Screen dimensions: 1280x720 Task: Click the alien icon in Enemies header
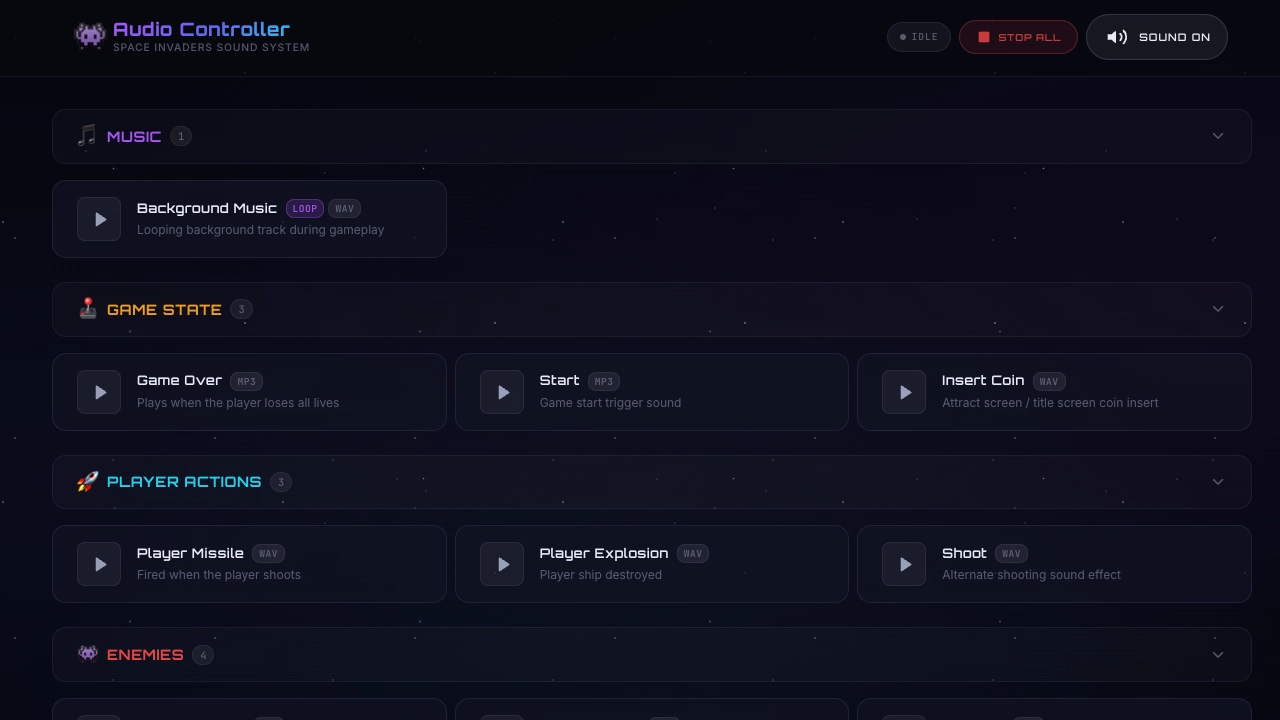[88, 654]
